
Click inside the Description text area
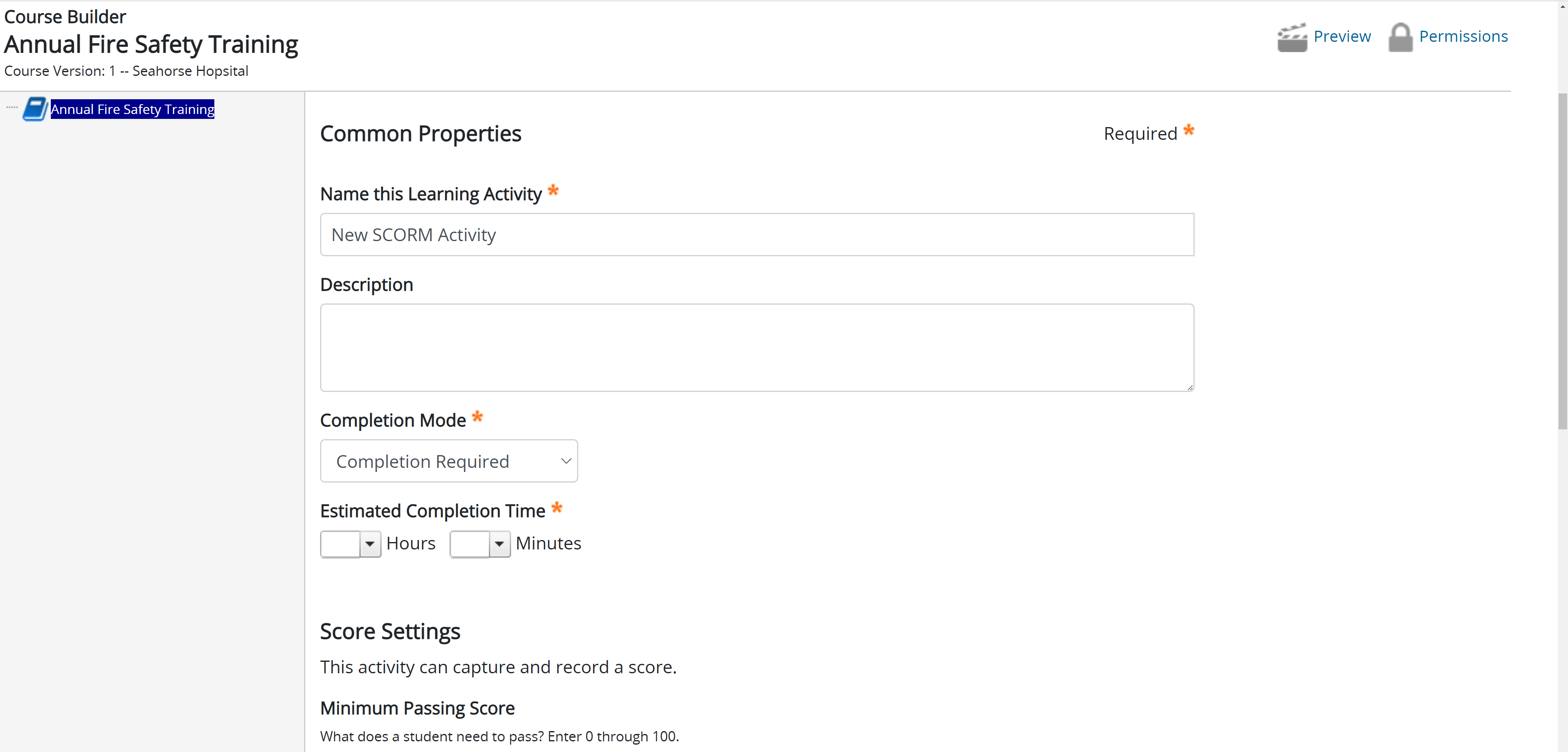(757, 347)
